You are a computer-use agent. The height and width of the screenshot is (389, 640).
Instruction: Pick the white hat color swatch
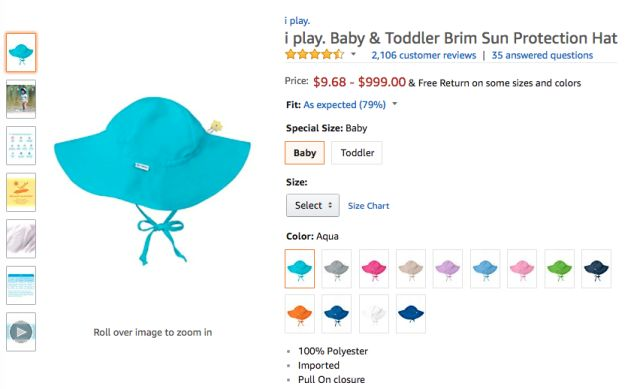pos(374,313)
